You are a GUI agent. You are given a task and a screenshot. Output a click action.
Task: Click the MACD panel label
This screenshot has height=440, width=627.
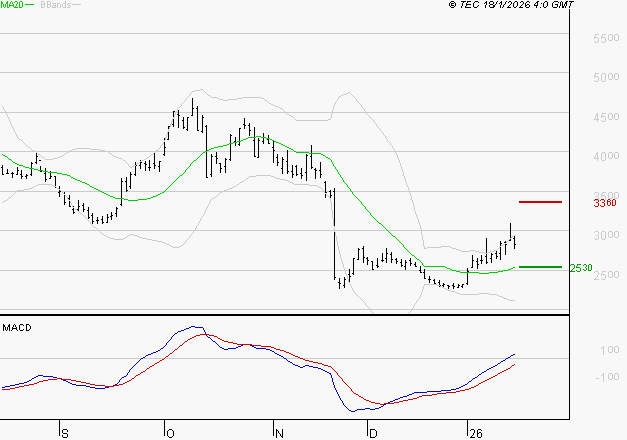coord(17,328)
